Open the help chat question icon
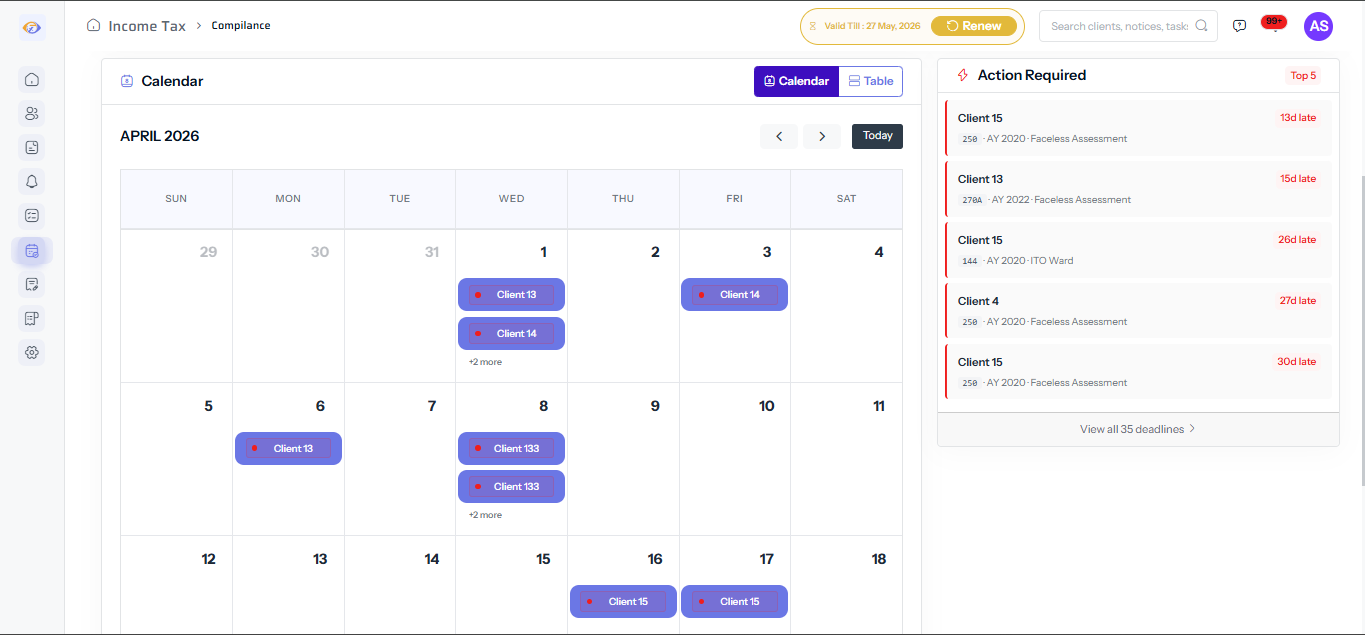The width and height of the screenshot is (1365, 635). [1240, 26]
